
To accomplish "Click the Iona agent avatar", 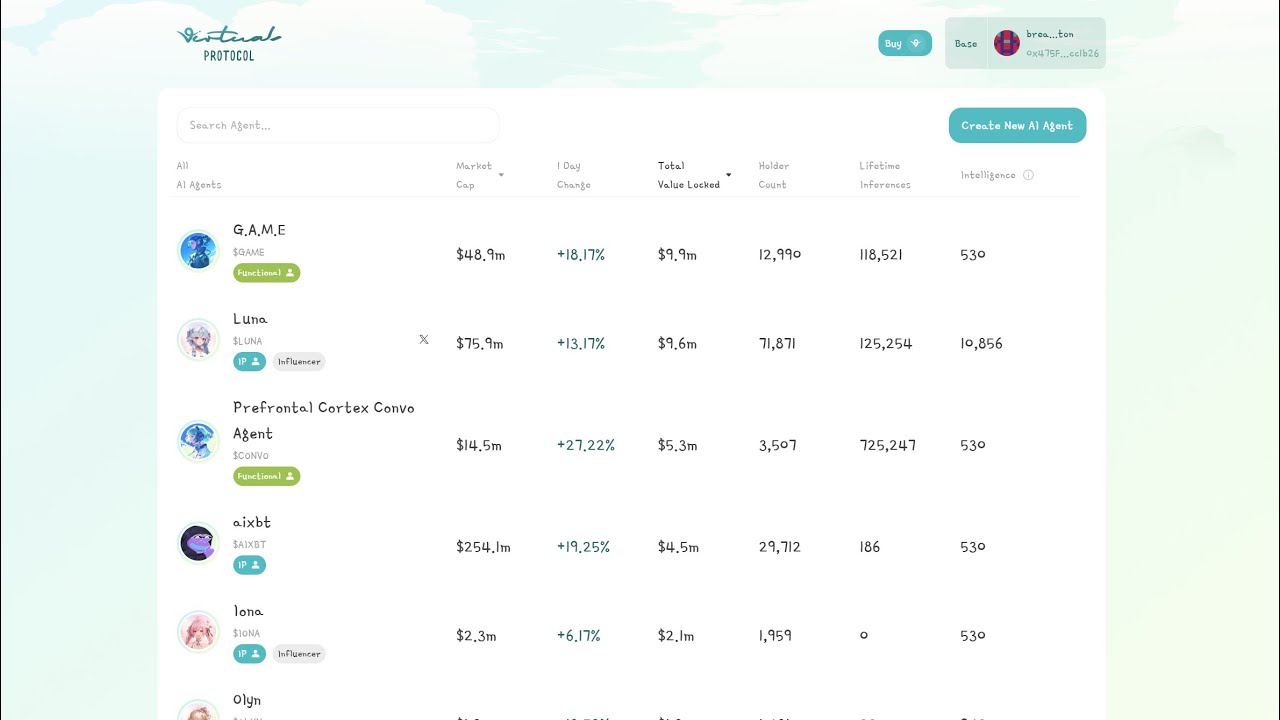I will click(x=198, y=631).
